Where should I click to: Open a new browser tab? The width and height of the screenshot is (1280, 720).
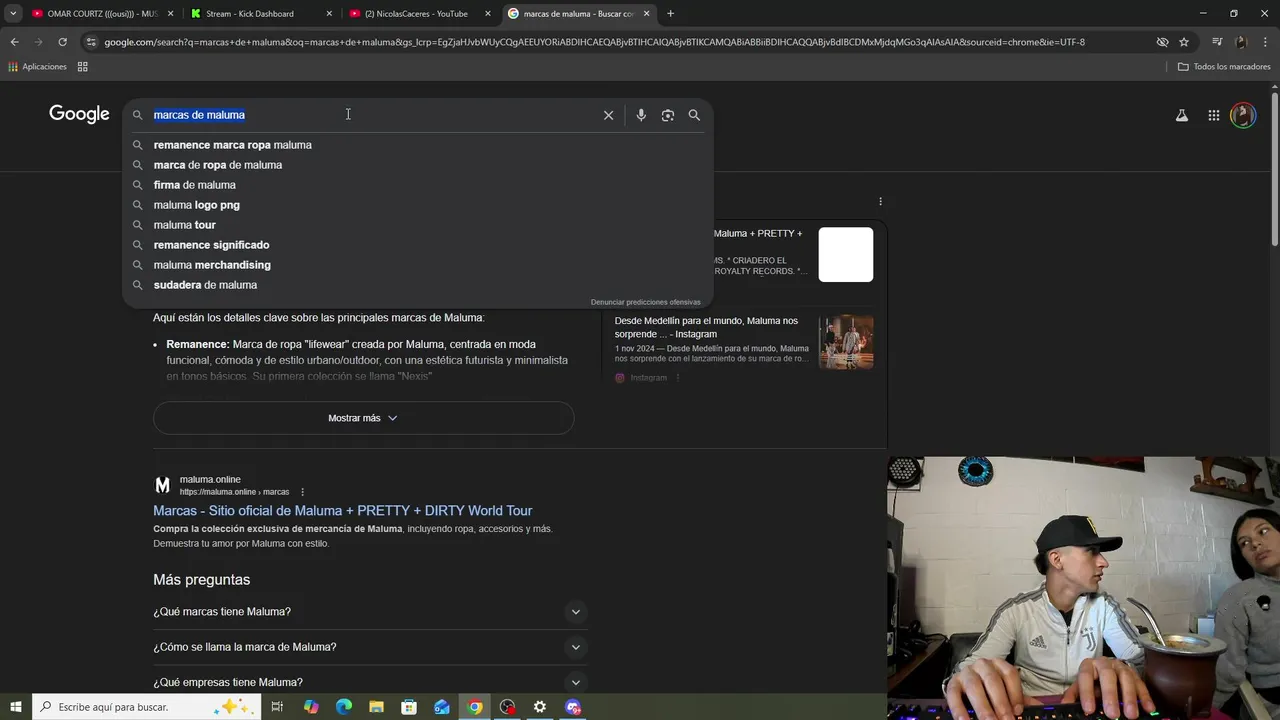coord(670,14)
